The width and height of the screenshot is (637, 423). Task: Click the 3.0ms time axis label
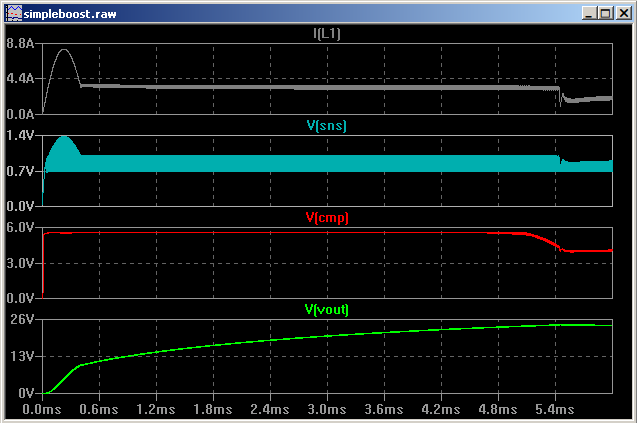point(327,409)
